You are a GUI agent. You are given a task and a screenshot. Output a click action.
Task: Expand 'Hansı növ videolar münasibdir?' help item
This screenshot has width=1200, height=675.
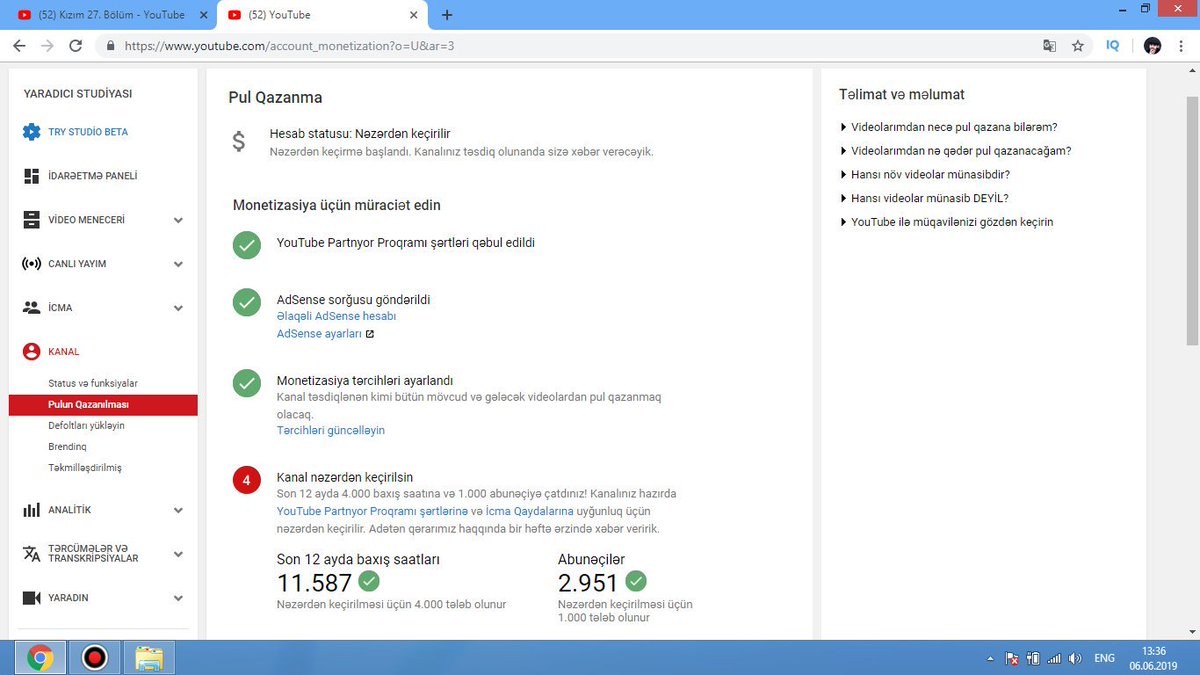coord(923,174)
